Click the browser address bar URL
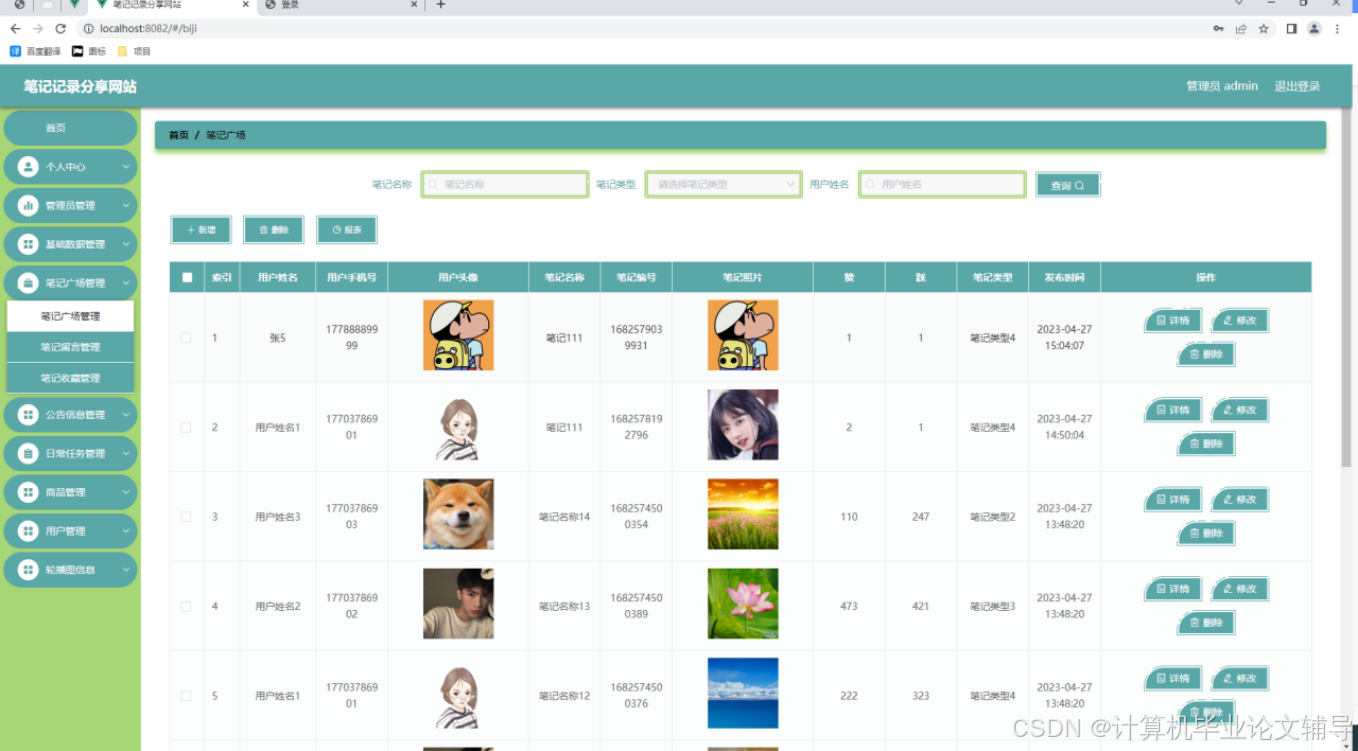 [148, 29]
